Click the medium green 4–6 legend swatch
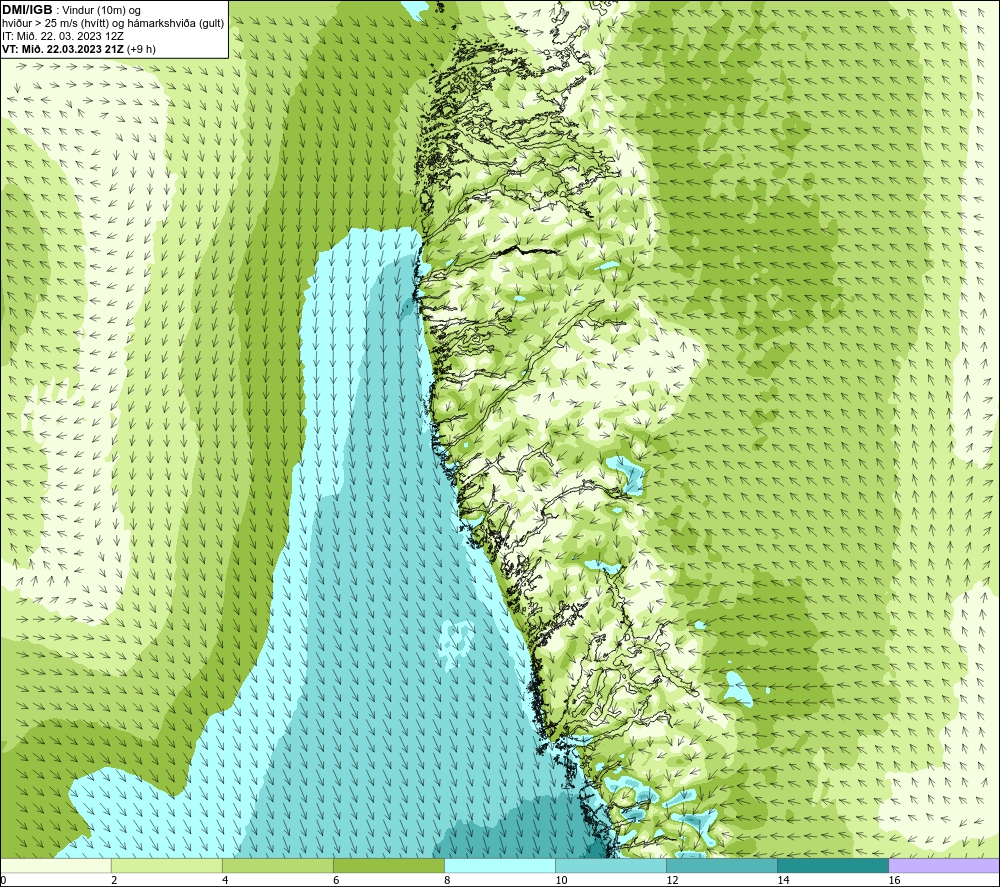Image resolution: width=1000 pixels, height=887 pixels. tap(277, 866)
